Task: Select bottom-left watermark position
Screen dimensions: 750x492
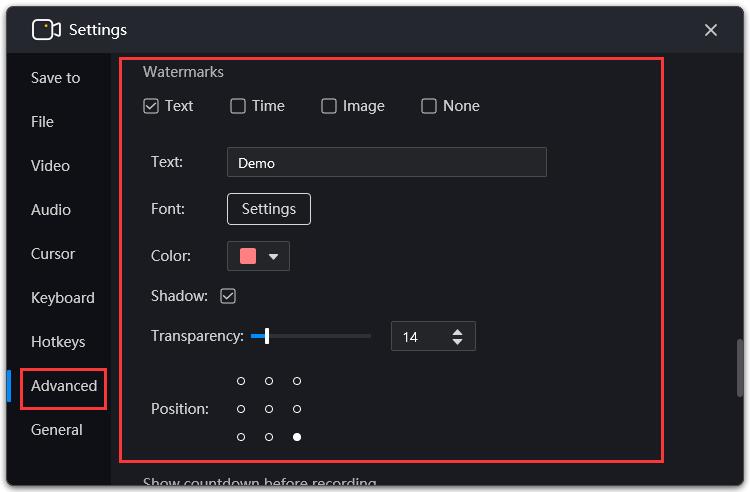Action: click(241, 437)
